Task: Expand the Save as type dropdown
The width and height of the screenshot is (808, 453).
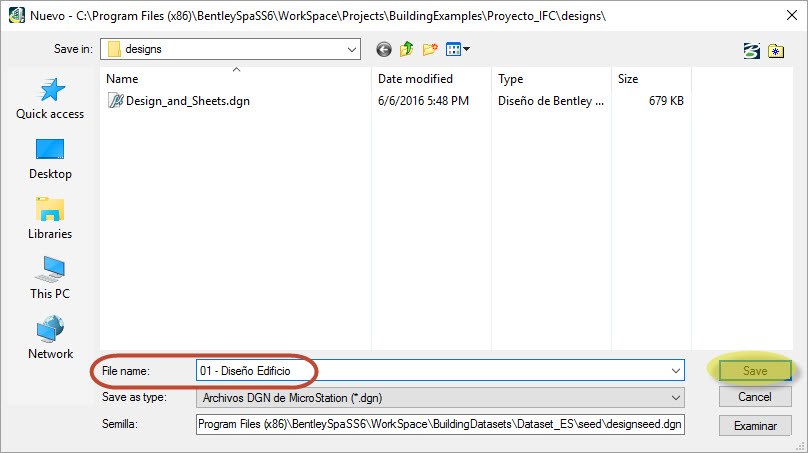Action: 676,398
